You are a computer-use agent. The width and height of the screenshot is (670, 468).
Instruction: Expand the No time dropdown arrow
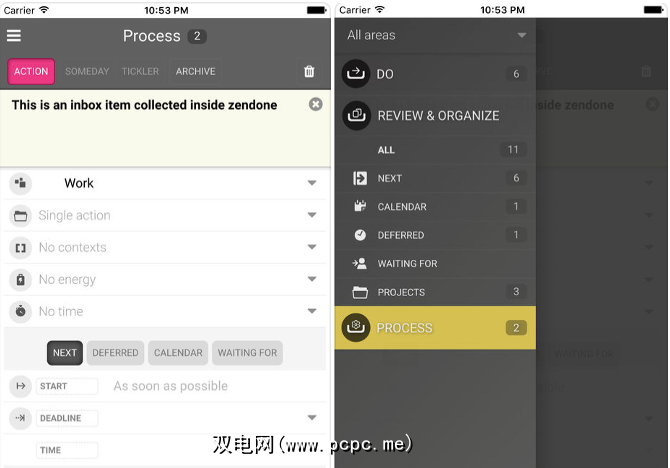(x=312, y=311)
